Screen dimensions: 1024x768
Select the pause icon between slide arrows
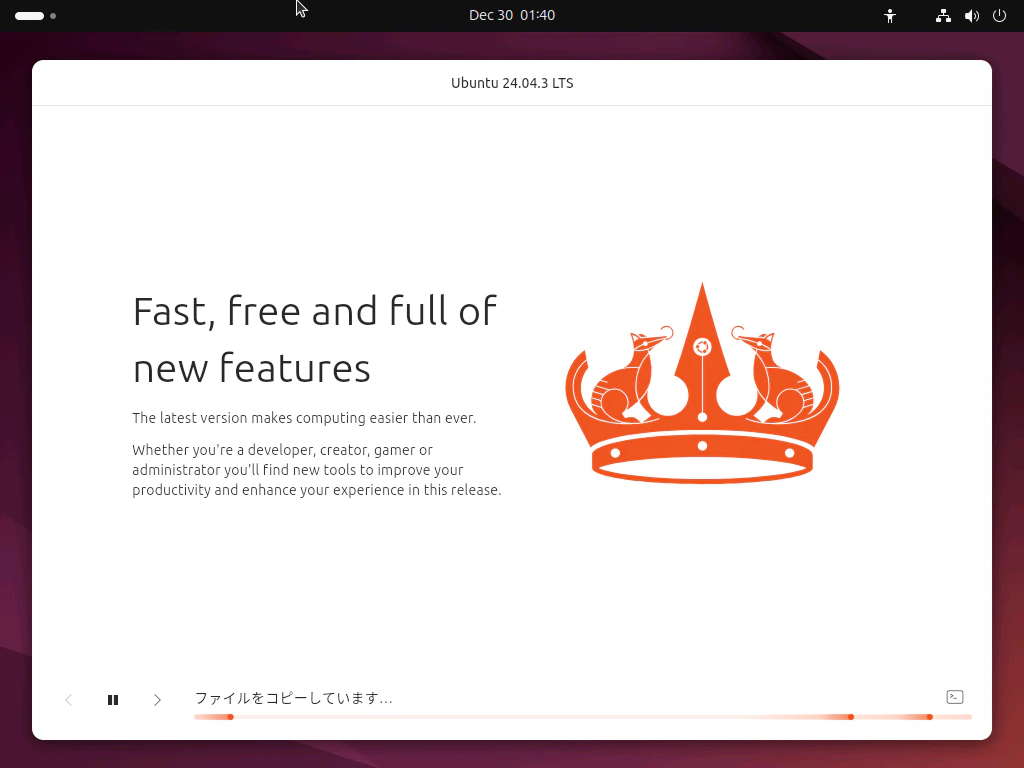(x=113, y=699)
